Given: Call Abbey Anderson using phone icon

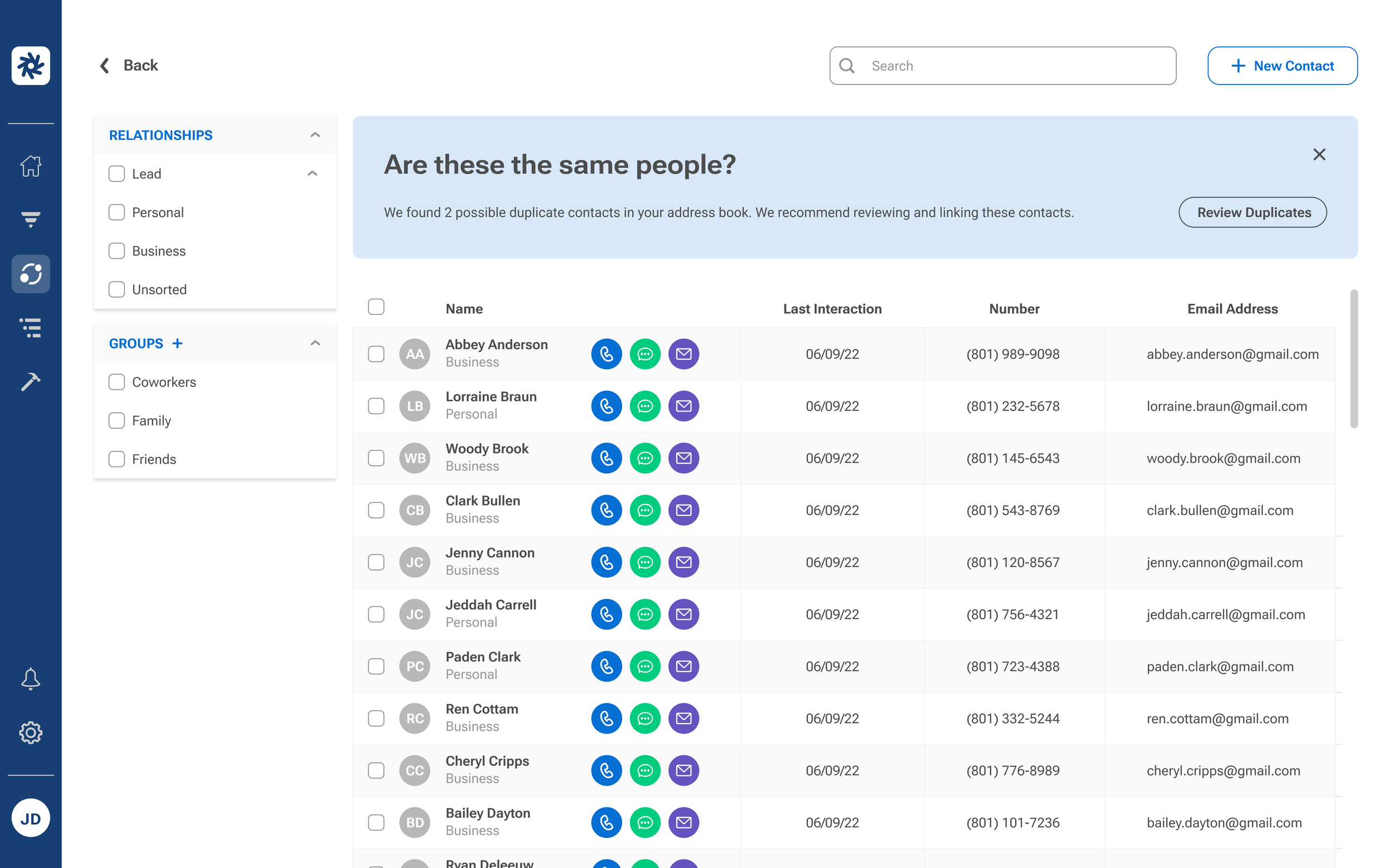Looking at the screenshot, I should point(606,354).
